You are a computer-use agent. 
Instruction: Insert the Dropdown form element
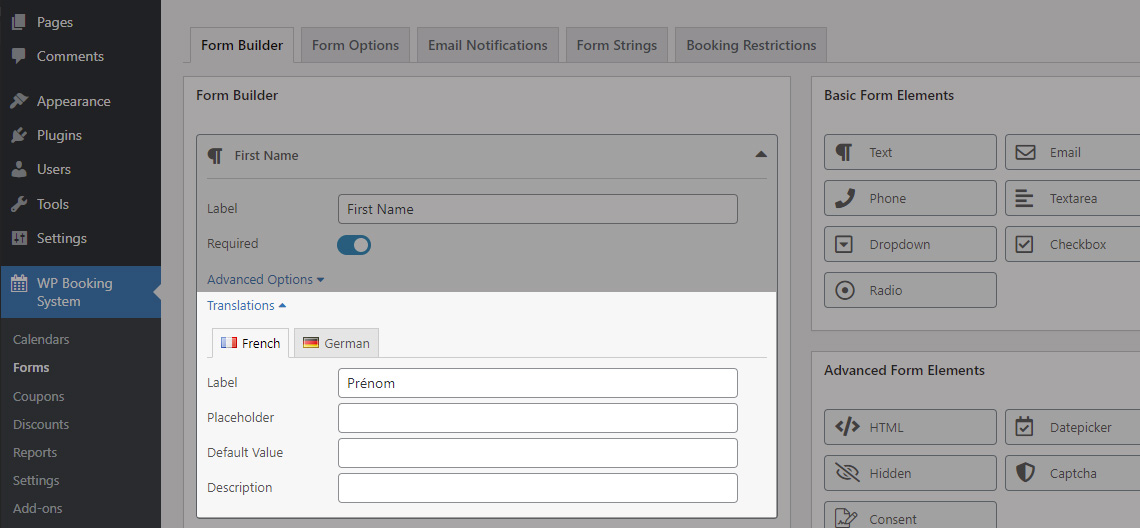coord(910,244)
